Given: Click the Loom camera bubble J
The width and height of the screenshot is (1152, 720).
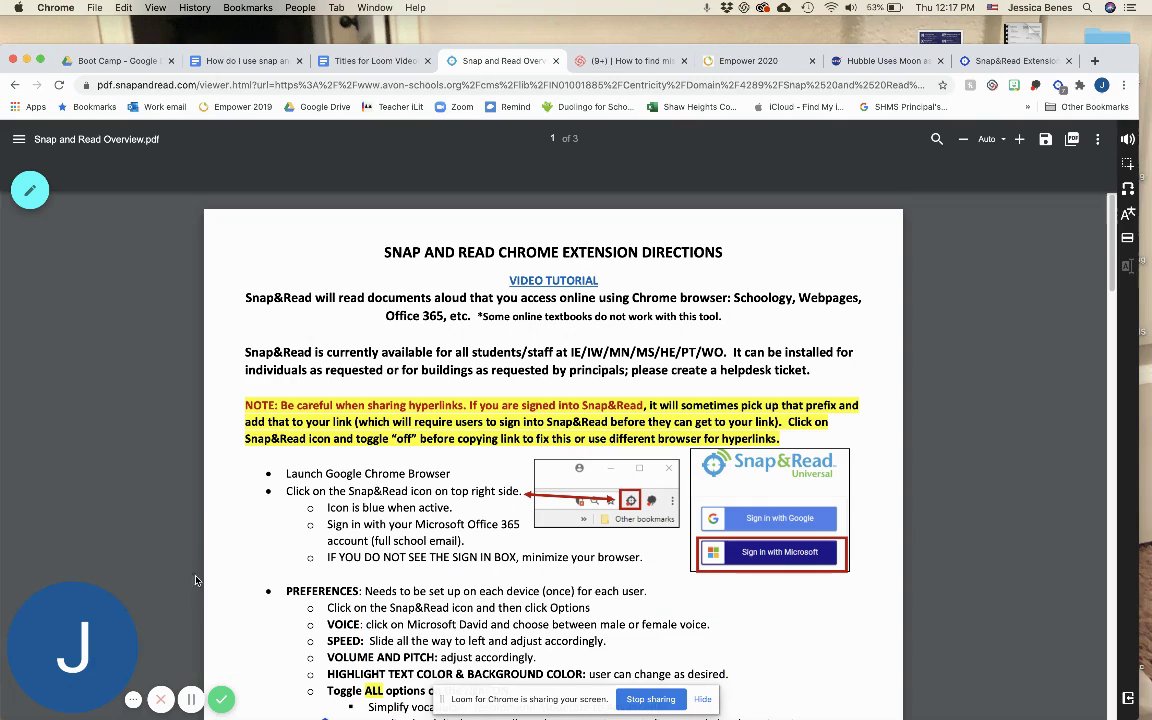Looking at the screenshot, I should (x=72, y=647).
